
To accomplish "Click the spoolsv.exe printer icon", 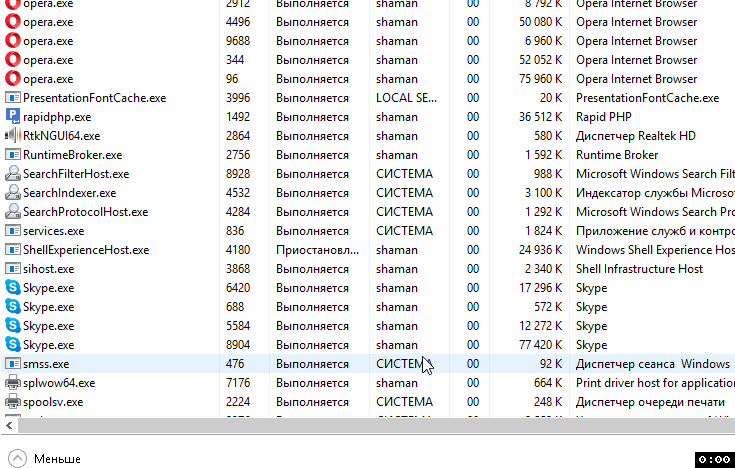I will (13, 402).
